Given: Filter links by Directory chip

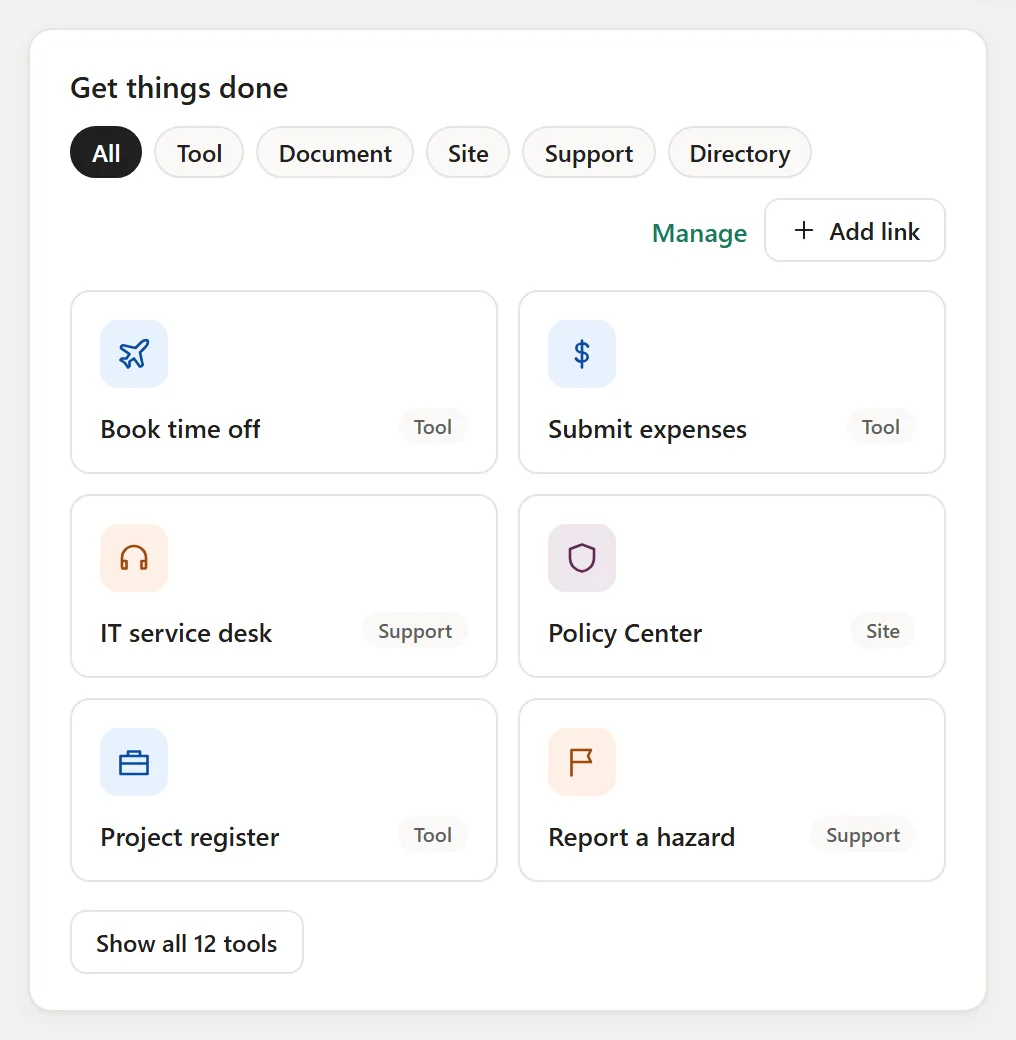Looking at the screenshot, I should pyautogui.click(x=739, y=153).
